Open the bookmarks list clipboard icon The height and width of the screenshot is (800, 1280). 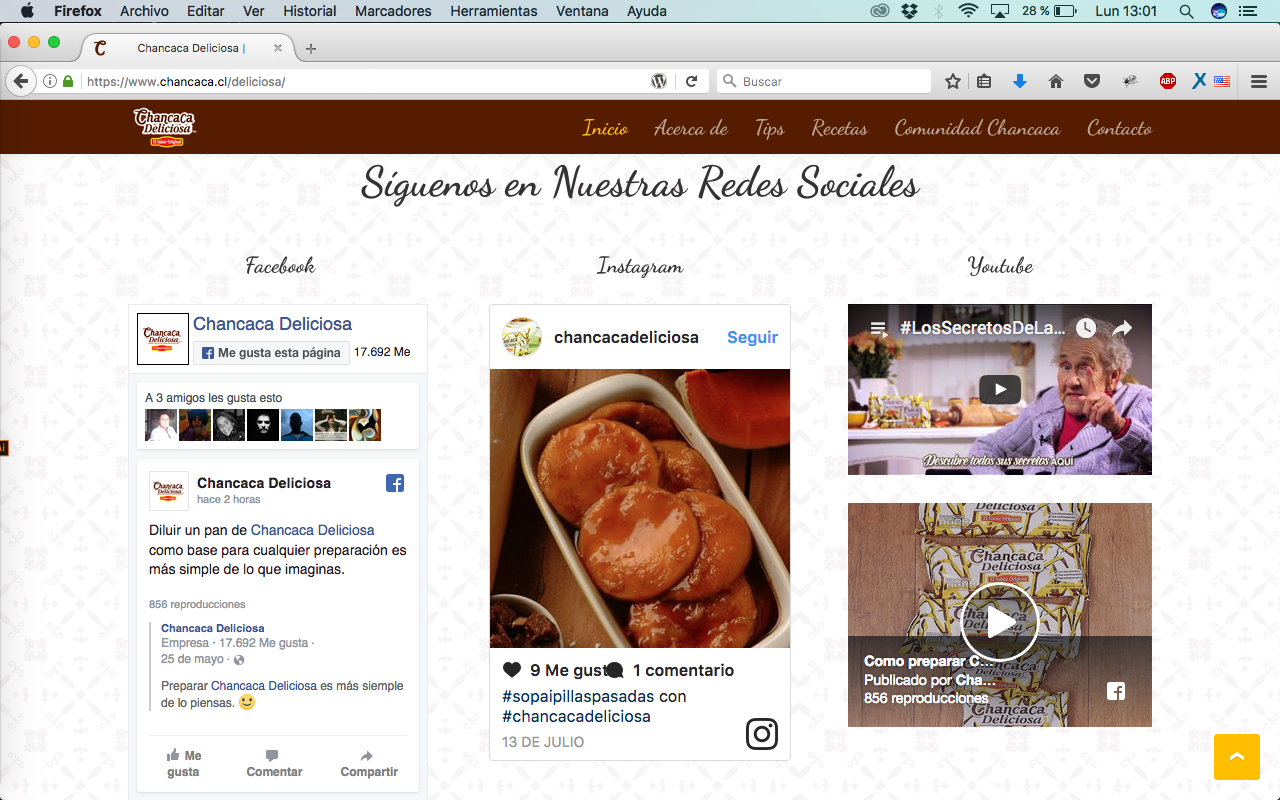(x=984, y=81)
